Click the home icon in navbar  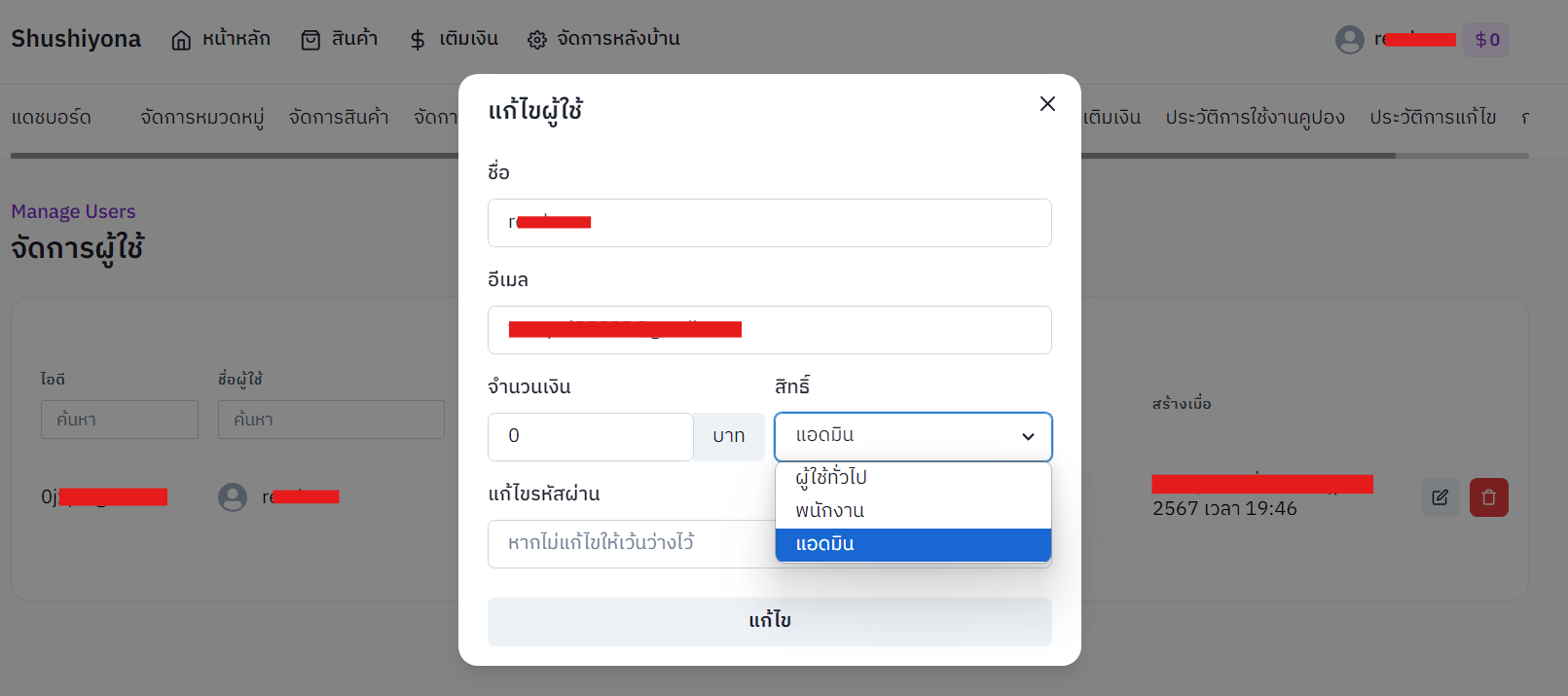point(181,40)
